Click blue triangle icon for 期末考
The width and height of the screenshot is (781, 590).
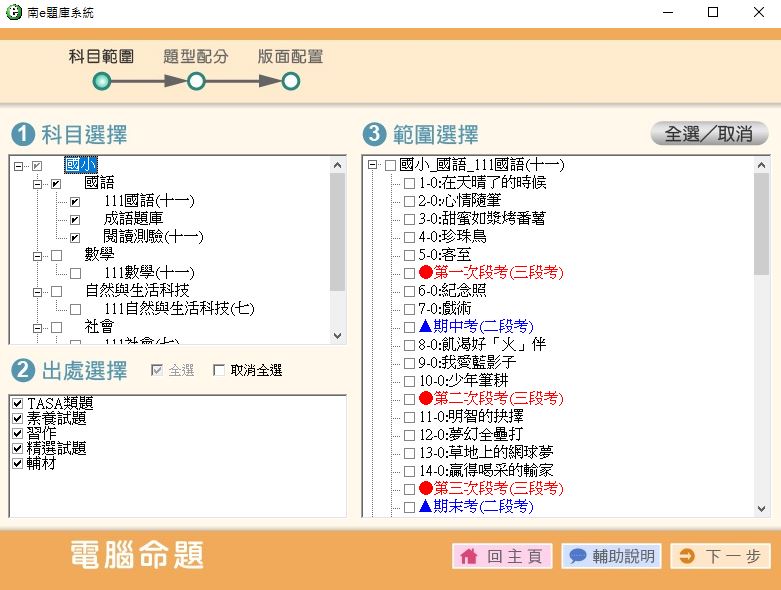tap(425, 506)
